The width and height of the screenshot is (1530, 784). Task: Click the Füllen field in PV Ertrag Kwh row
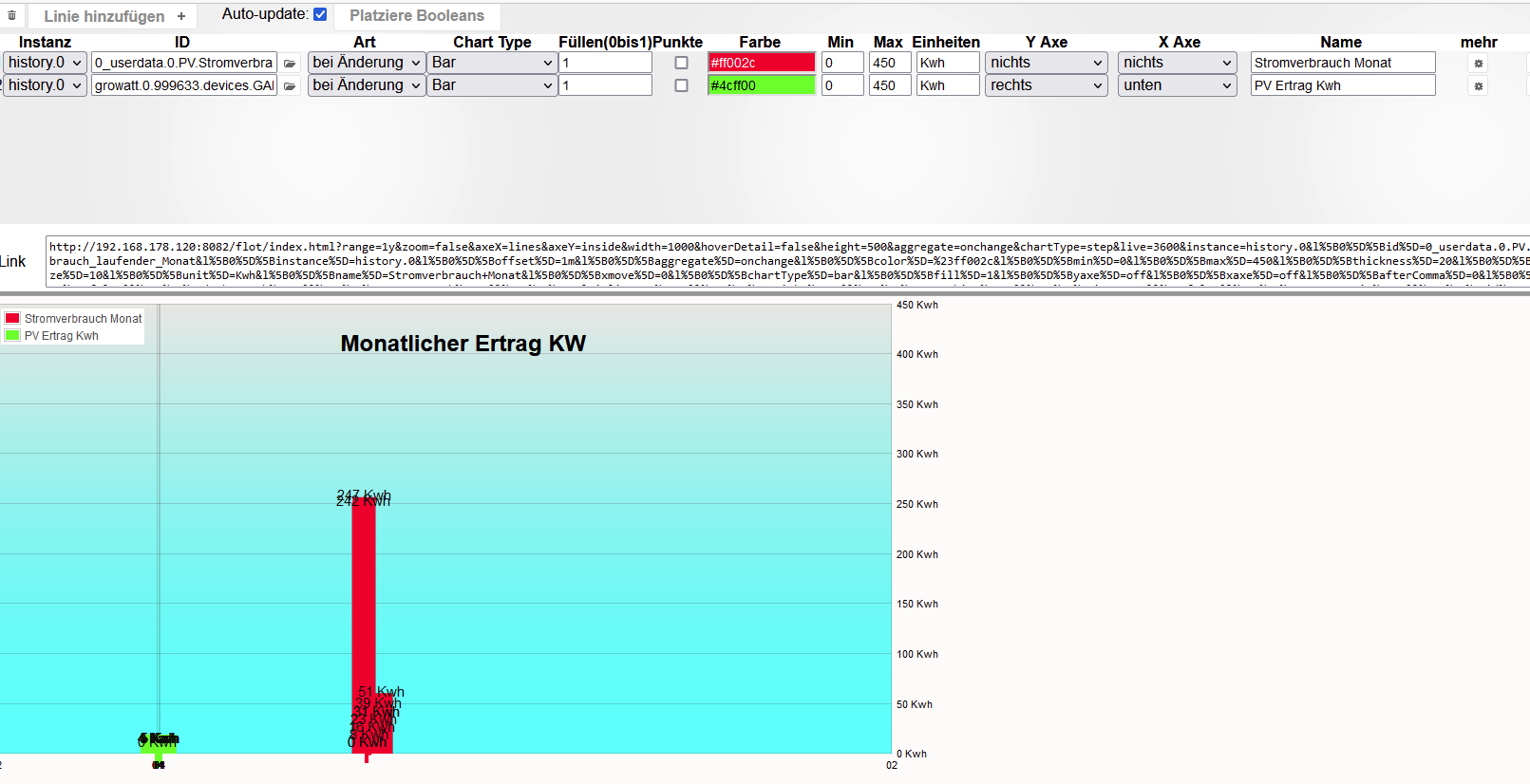605,85
